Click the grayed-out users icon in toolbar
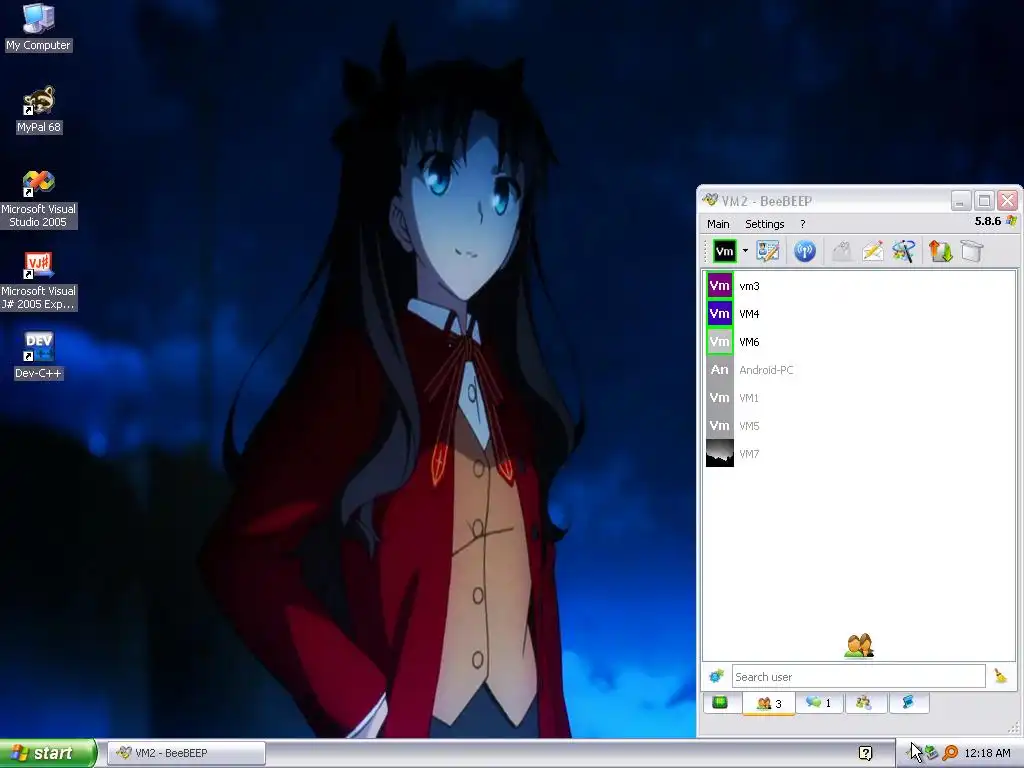The image size is (1024, 768). pos(842,251)
